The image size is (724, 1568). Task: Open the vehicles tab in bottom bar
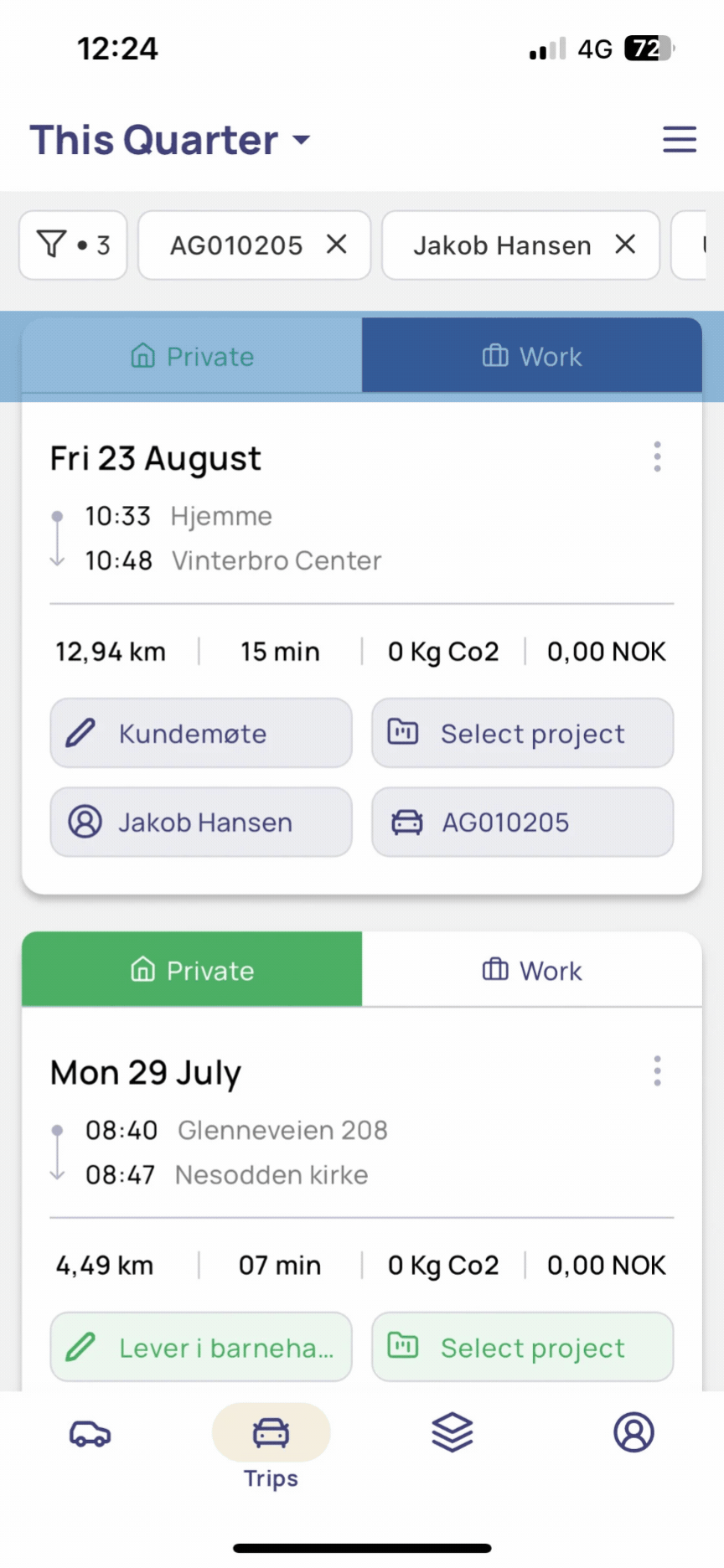point(90,1433)
